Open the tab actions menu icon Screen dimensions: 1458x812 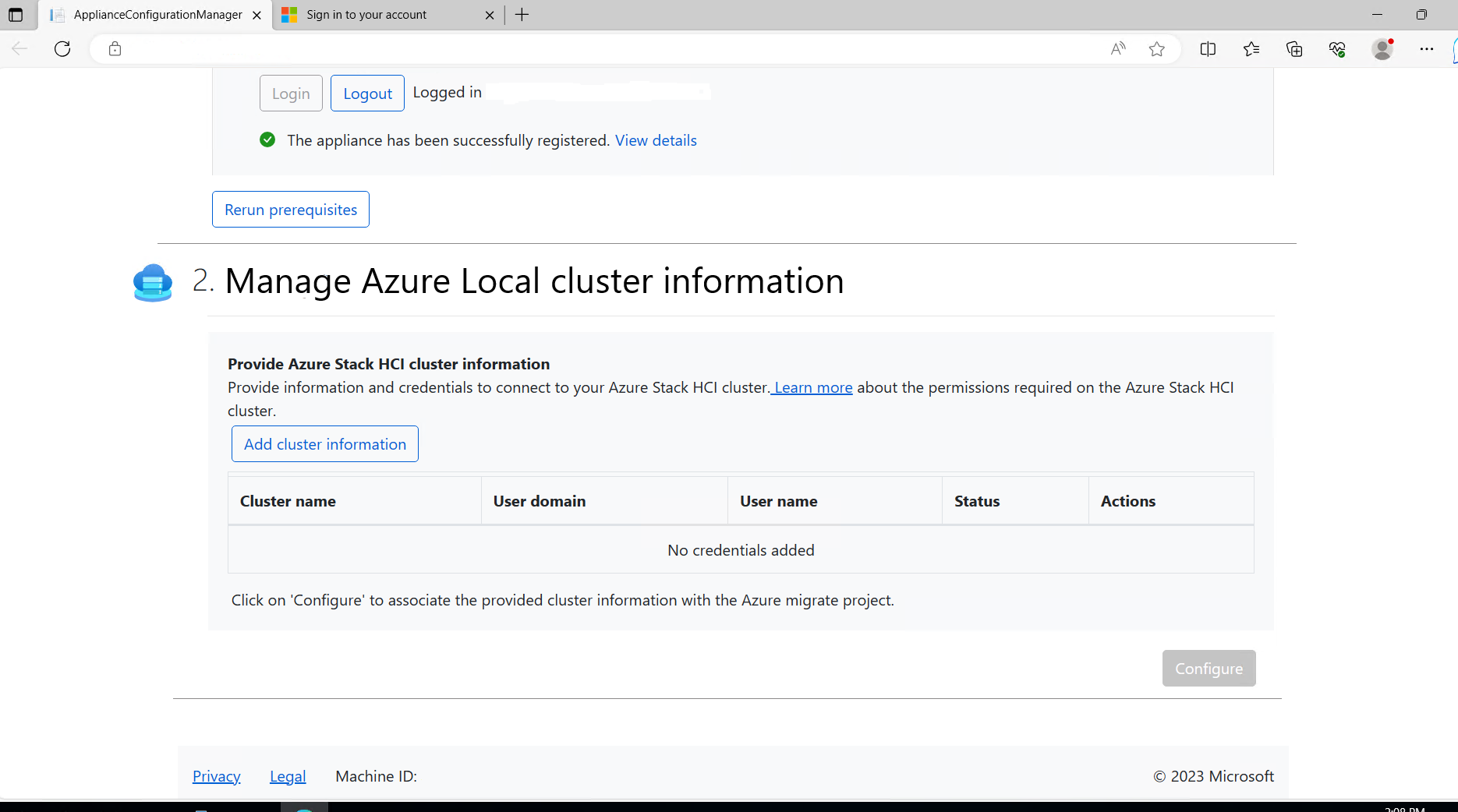click(x=16, y=15)
